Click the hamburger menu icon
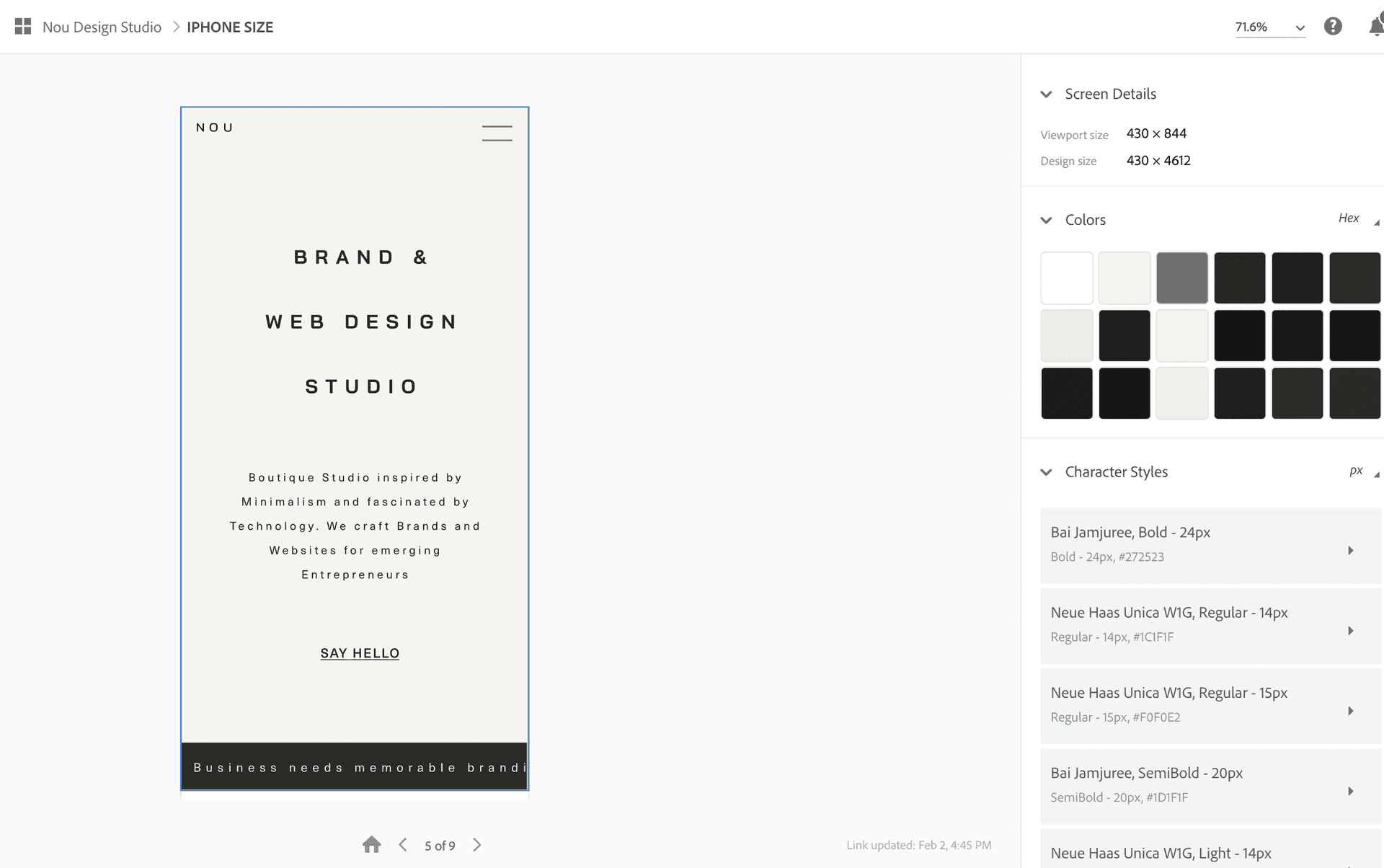1384x868 pixels. tap(497, 132)
